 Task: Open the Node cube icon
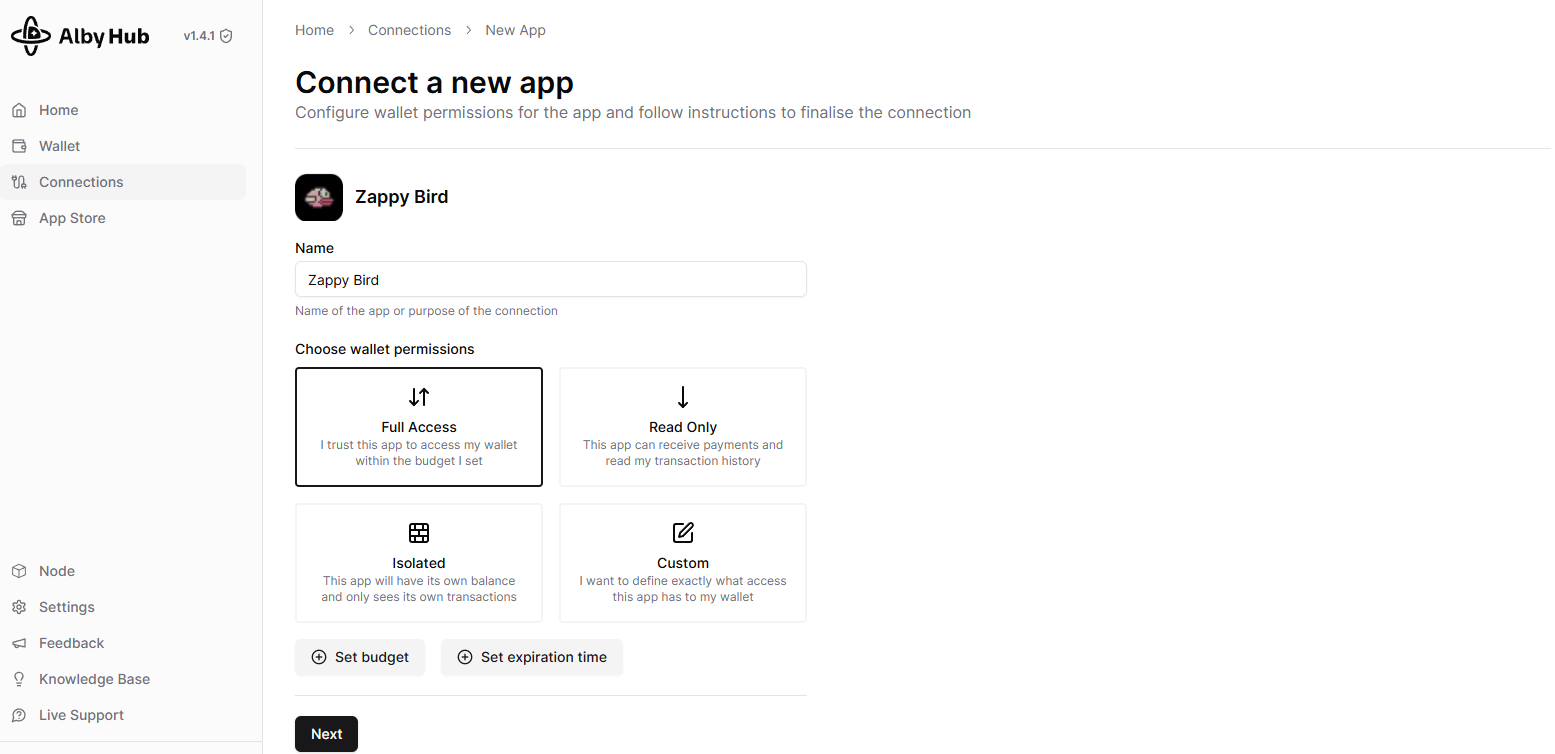click(x=19, y=571)
